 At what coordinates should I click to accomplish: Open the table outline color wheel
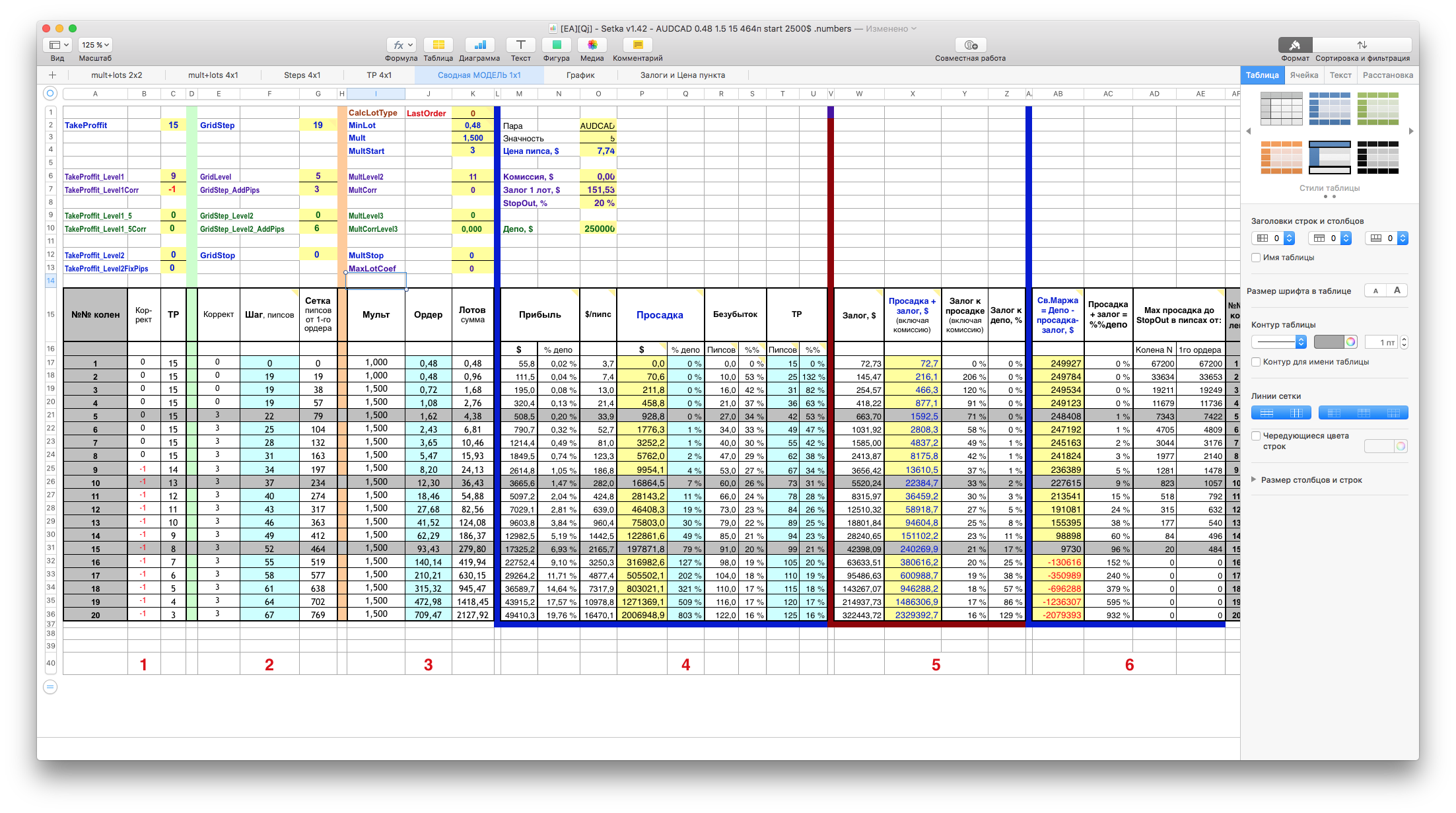[x=1351, y=342]
